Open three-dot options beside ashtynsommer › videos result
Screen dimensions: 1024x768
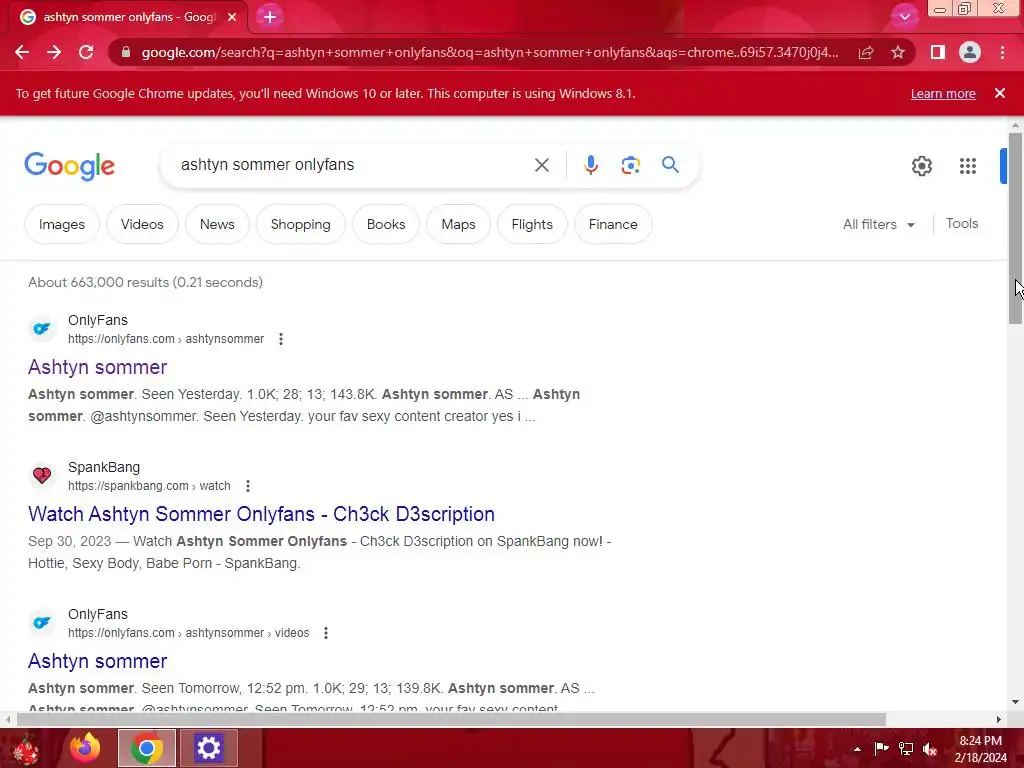325,633
